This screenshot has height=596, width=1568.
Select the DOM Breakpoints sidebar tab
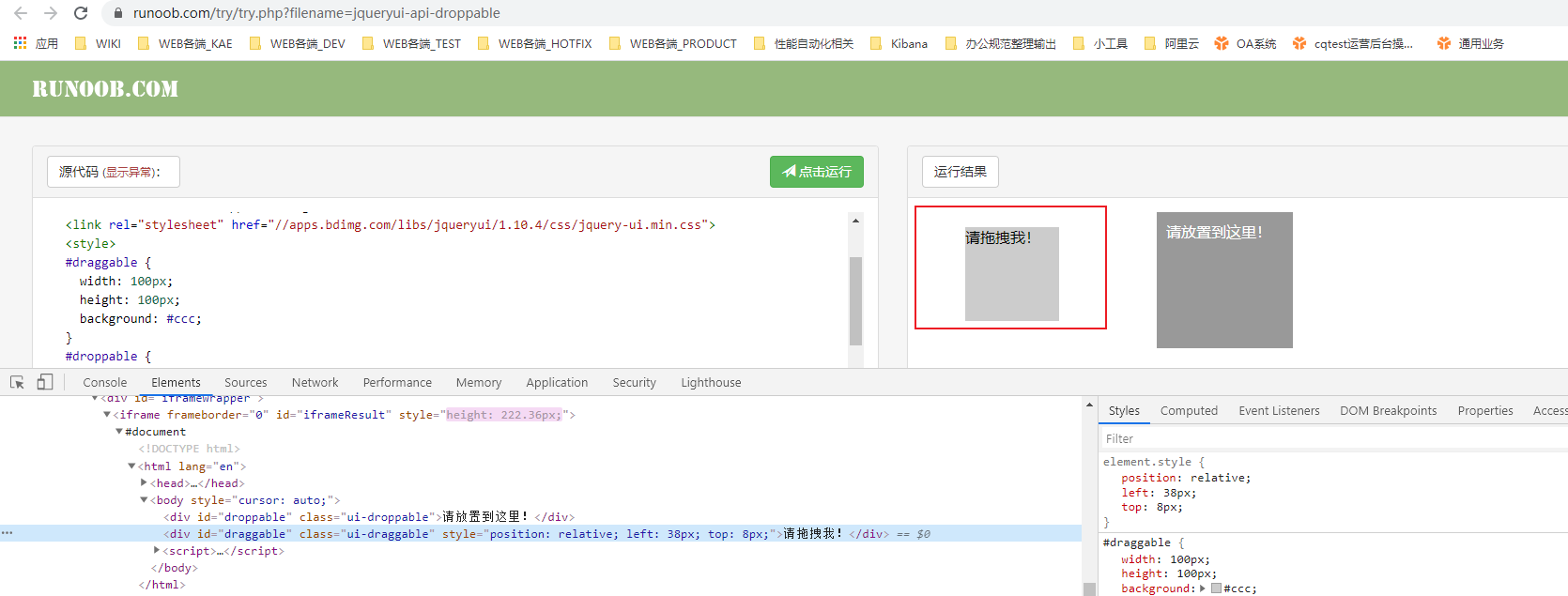tap(1388, 410)
